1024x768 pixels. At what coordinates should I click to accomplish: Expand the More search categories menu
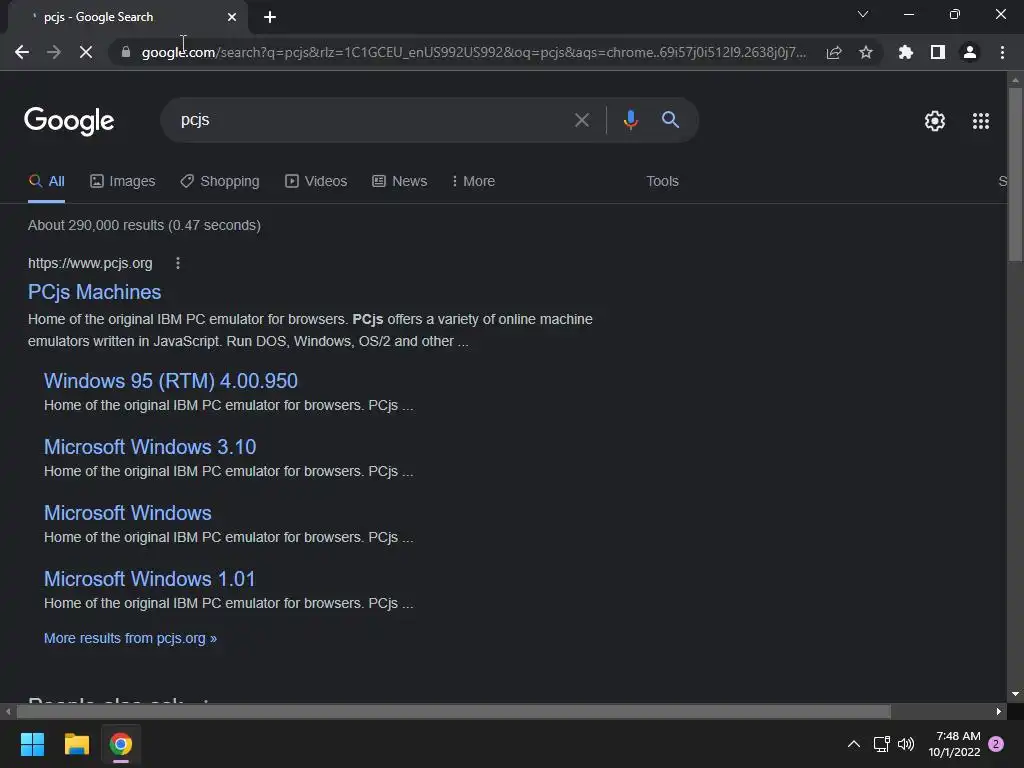tap(473, 181)
